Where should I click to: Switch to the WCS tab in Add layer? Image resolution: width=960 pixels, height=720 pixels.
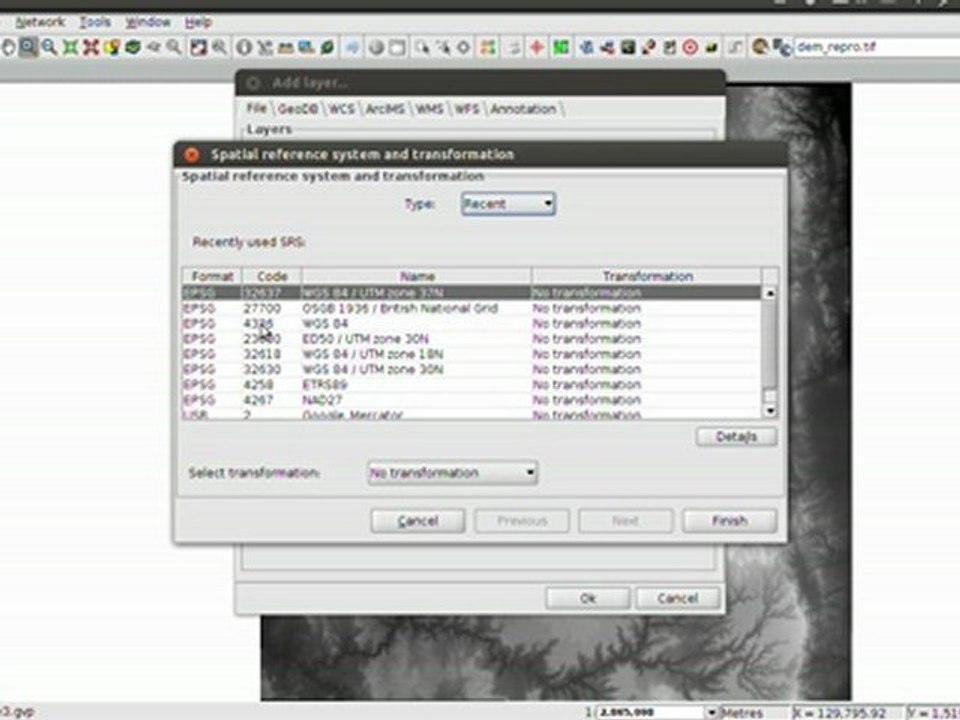point(341,109)
